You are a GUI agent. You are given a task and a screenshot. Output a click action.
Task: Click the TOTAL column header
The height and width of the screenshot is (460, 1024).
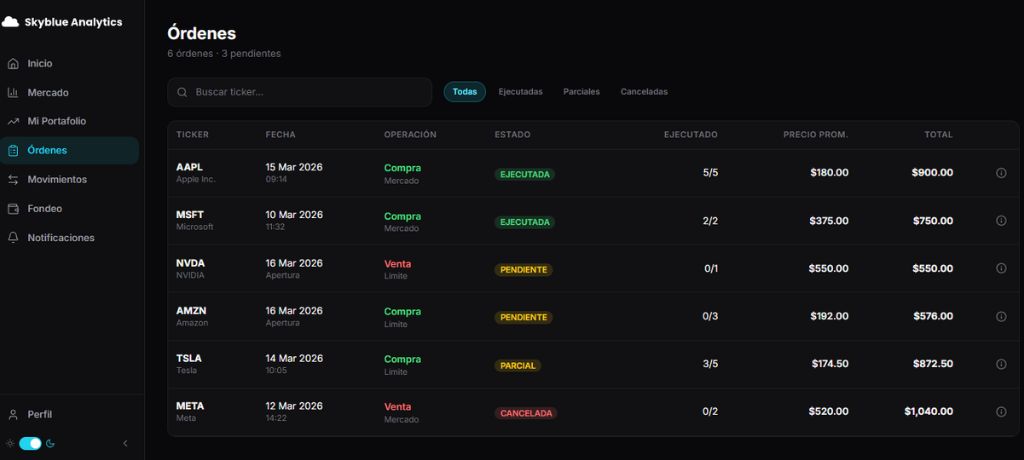(938, 135)
